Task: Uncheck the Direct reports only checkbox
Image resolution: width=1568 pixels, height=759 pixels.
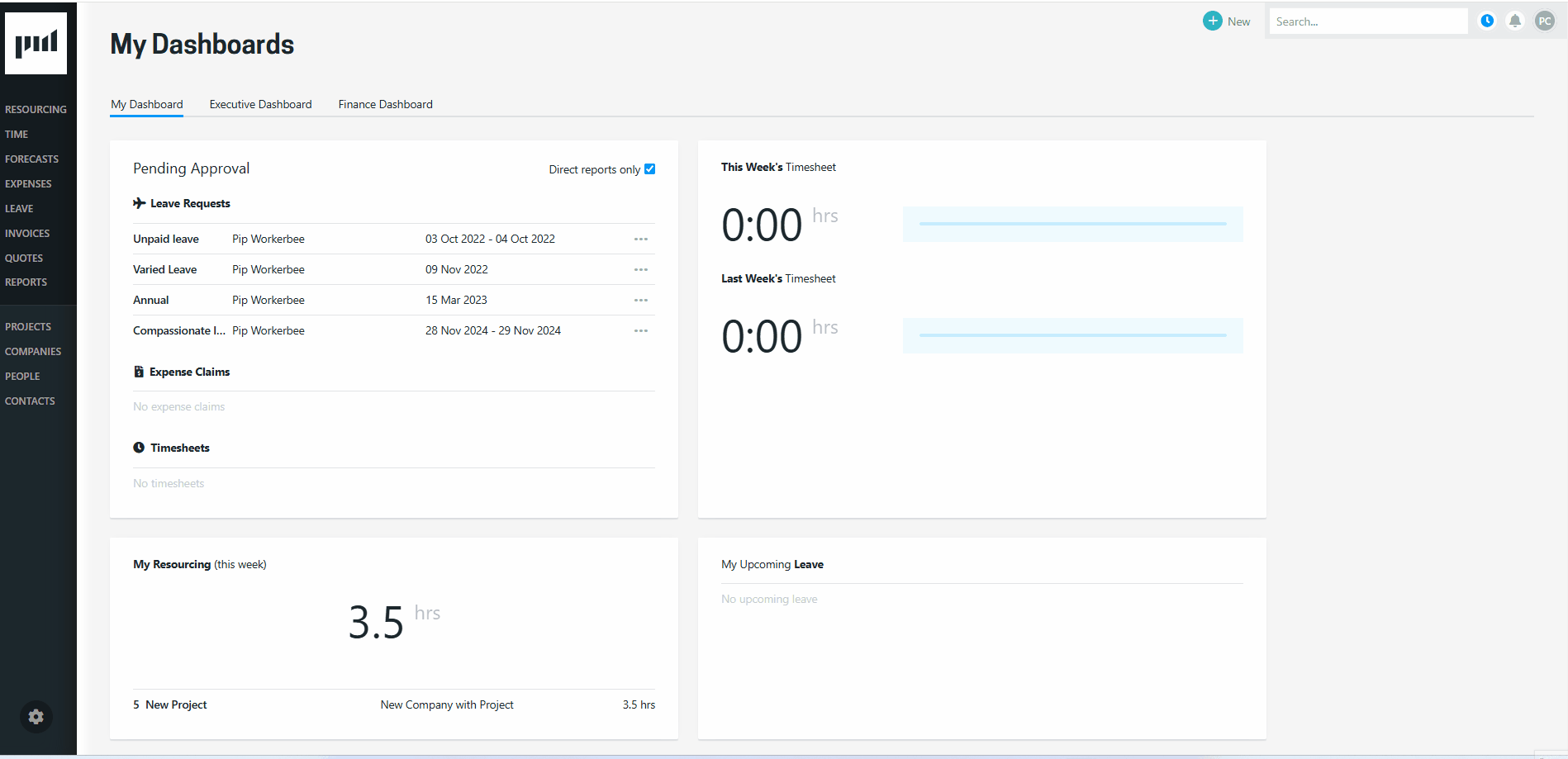Action: click(649, 168)
